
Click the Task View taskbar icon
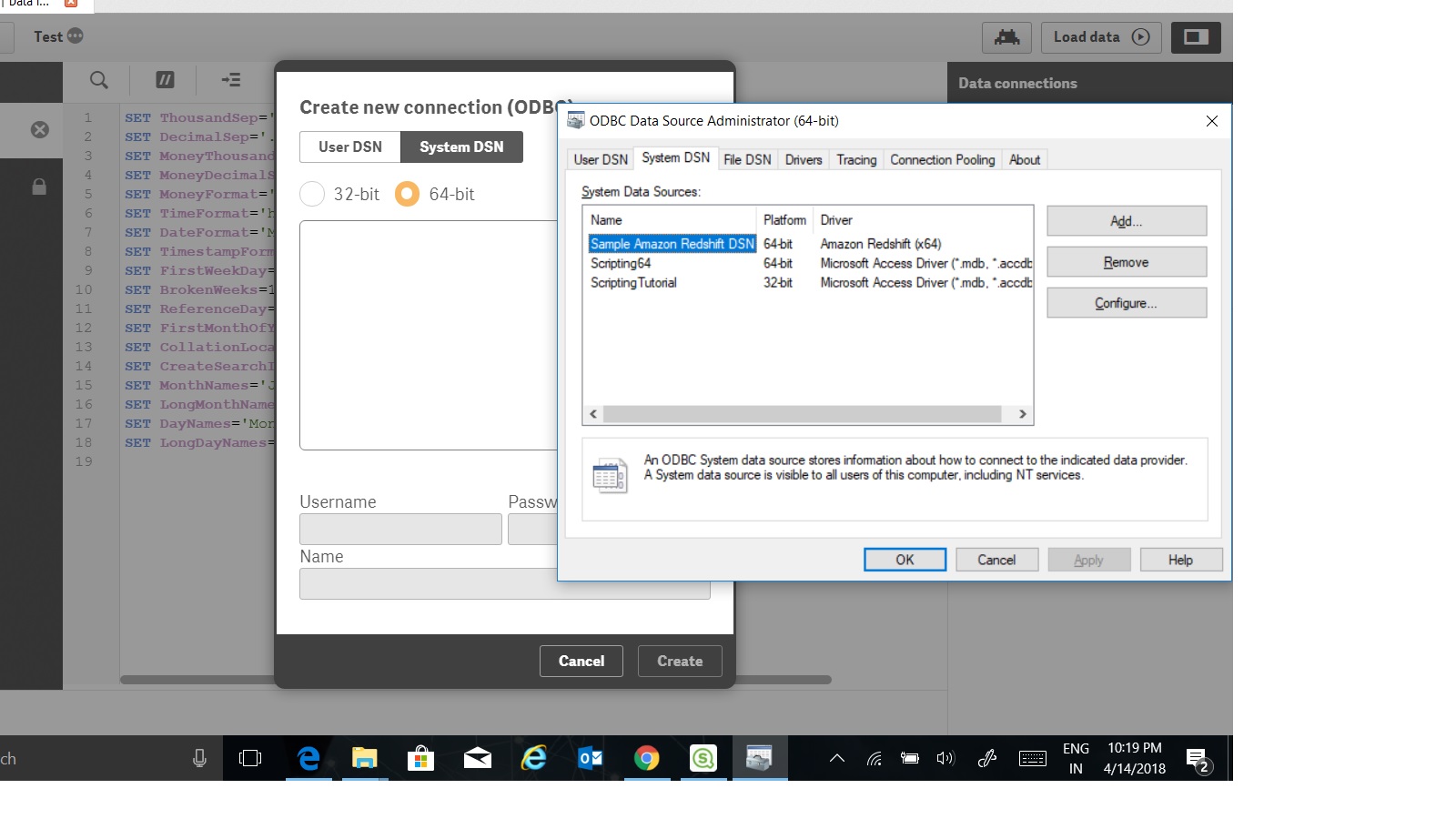click(x=249, y=758)
